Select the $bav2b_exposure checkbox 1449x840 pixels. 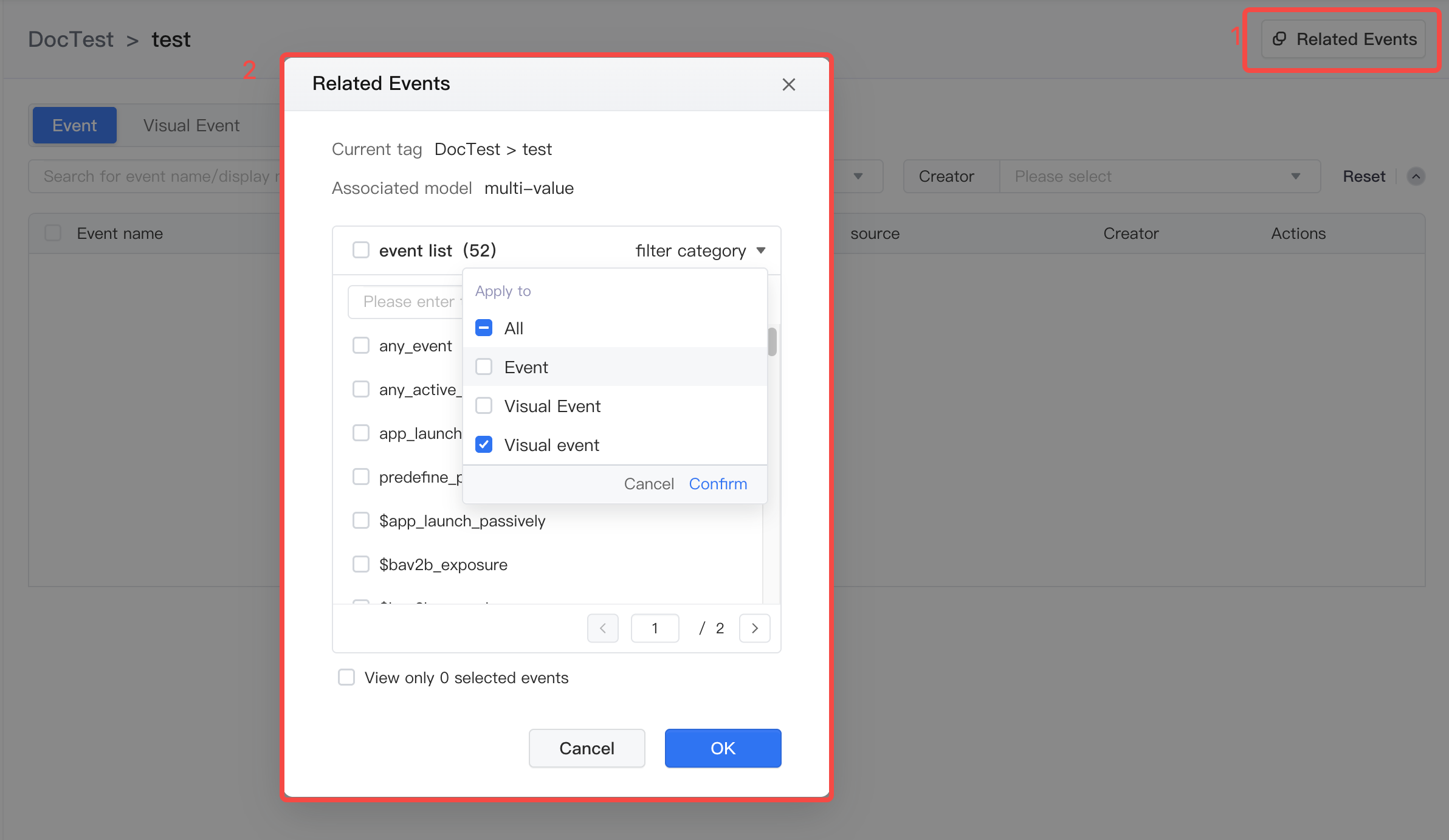361,564
